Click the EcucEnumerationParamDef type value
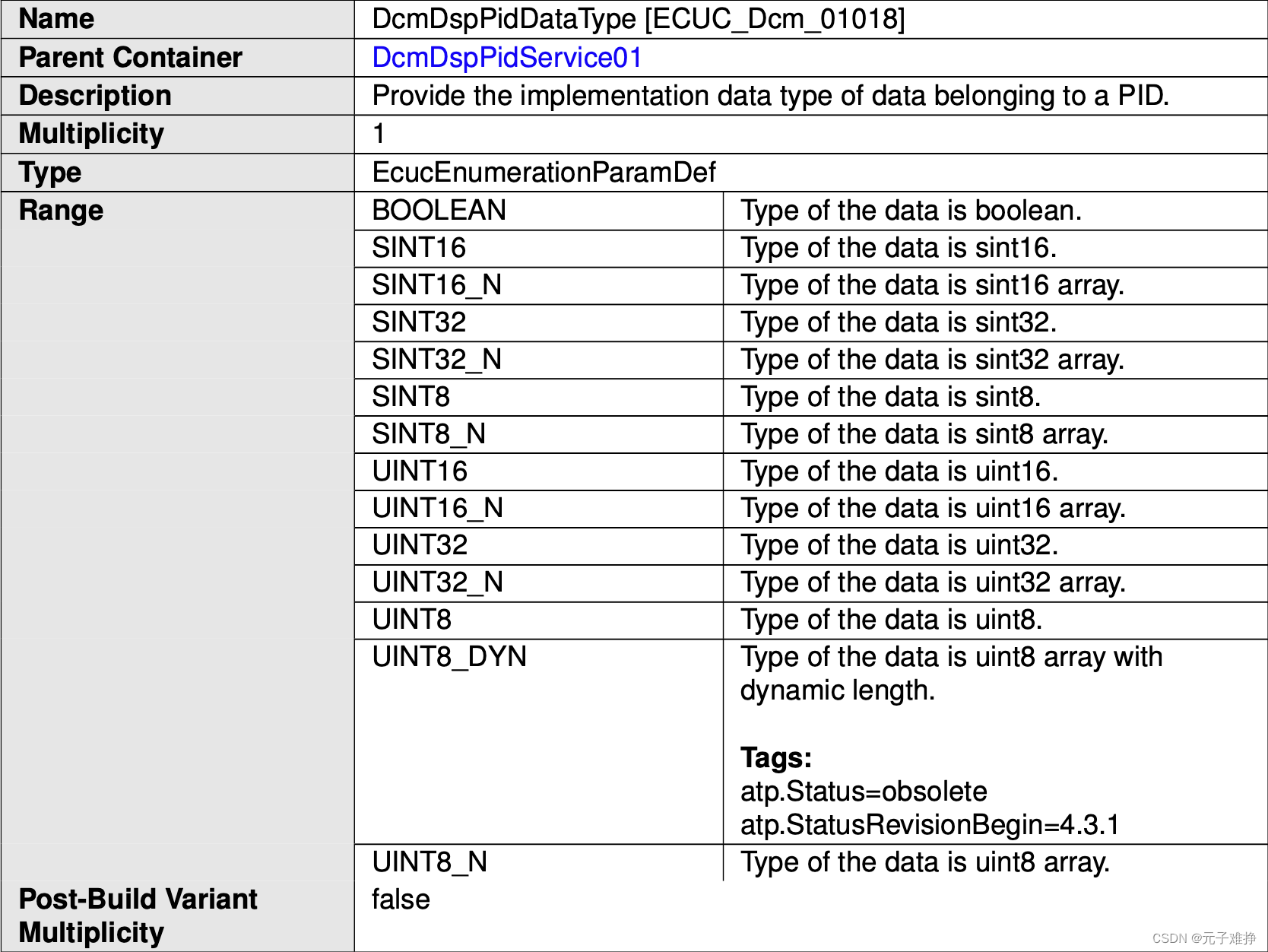Image resolution: width=1268 pixels, height=952 pixels. 544,173
